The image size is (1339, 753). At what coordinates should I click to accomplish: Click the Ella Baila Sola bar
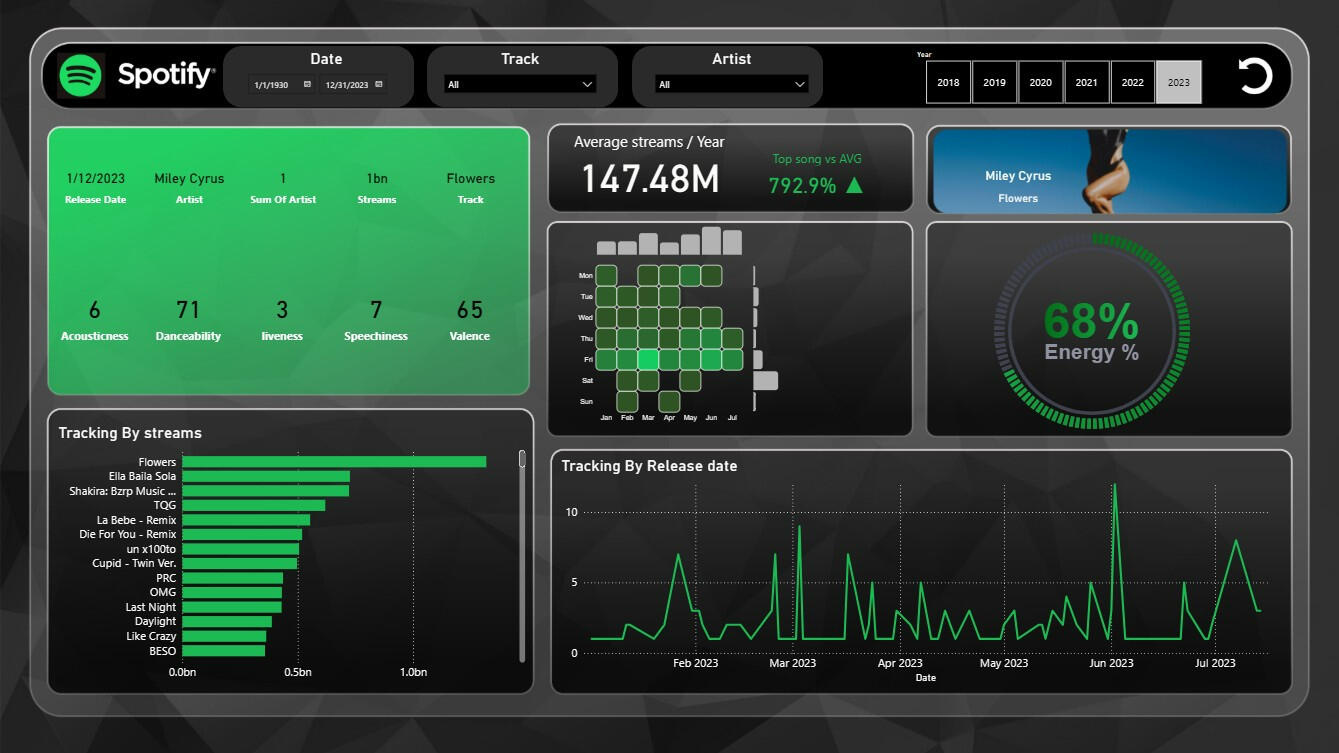tap(265, 477)
